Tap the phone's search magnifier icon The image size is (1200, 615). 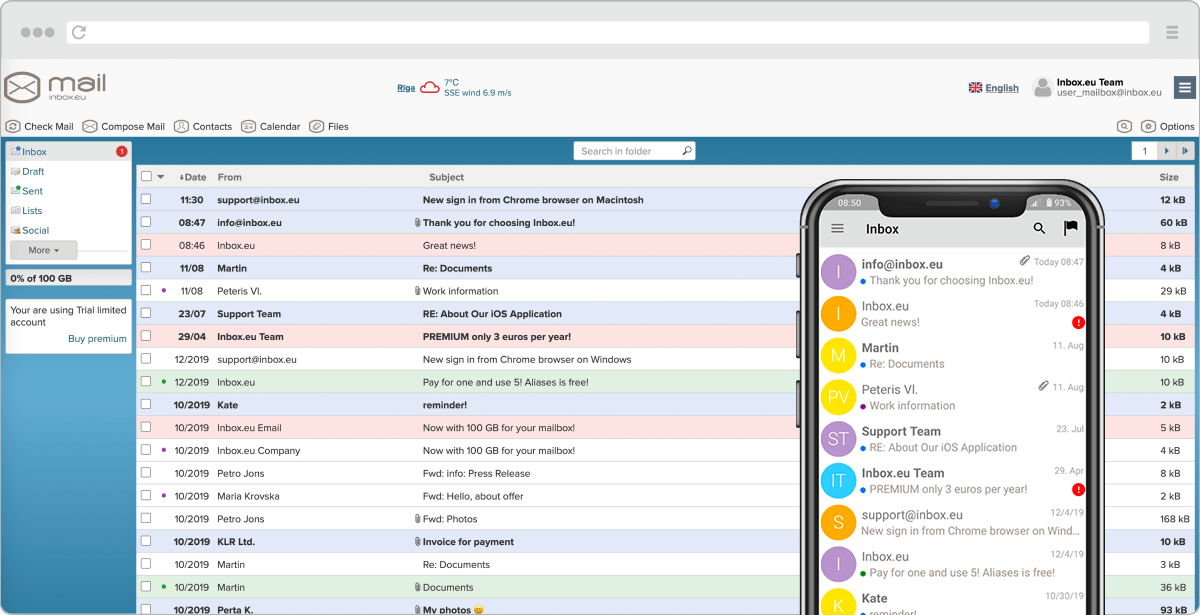tap(1039, 229)
